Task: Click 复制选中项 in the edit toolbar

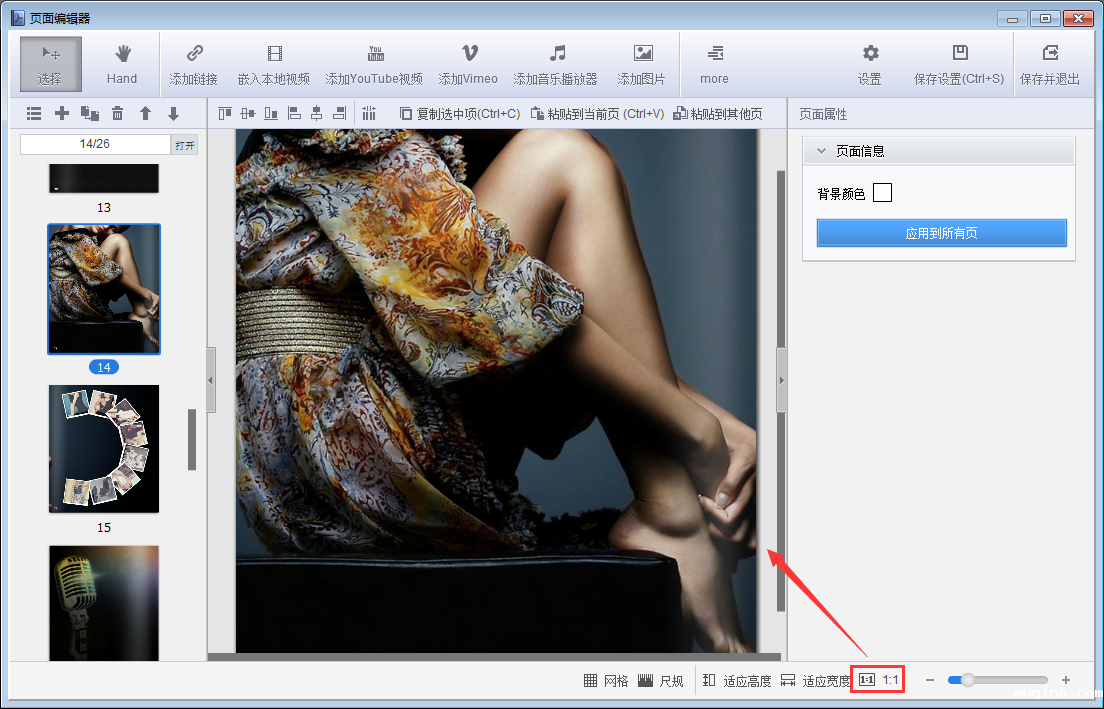Action: (x=460, y=114)
